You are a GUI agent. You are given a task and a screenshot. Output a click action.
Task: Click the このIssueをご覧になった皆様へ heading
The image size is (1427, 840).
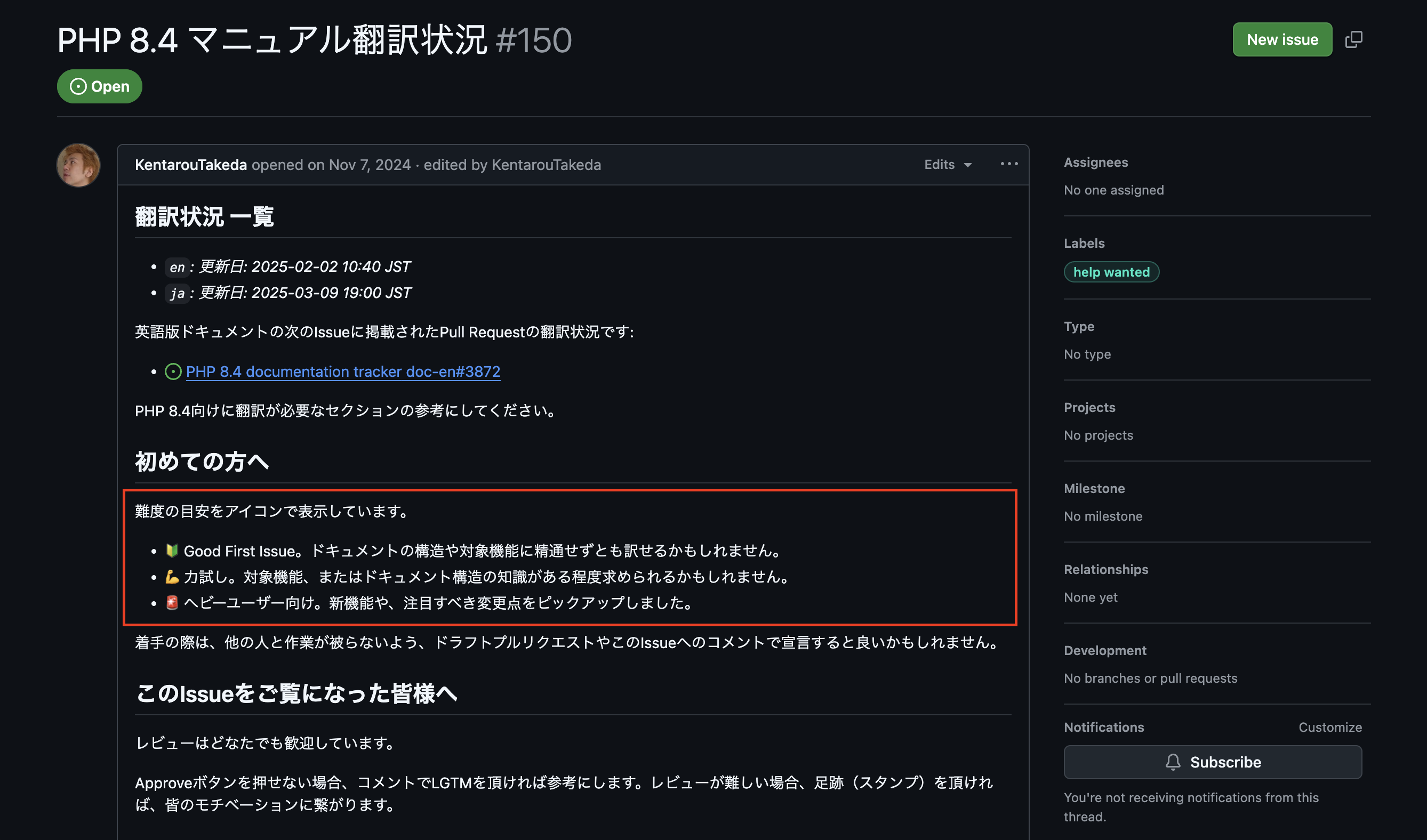click(296, 693)
